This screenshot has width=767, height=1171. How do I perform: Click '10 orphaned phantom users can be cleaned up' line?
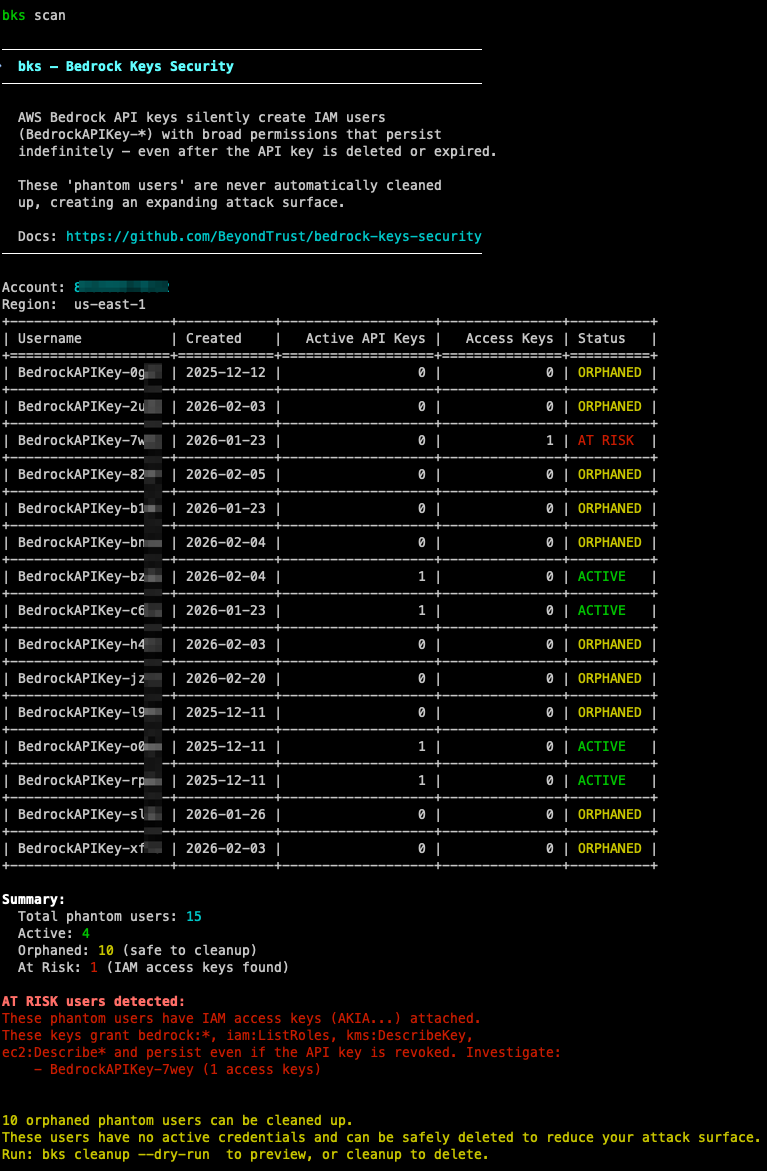coord(177,1121)
